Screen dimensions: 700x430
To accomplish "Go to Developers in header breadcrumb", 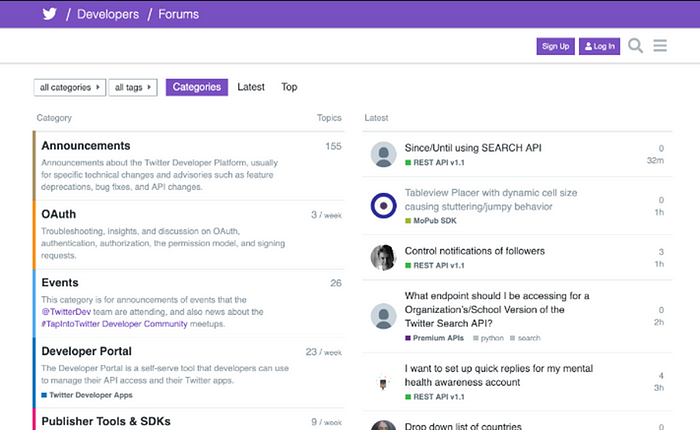I will [108, 14].
